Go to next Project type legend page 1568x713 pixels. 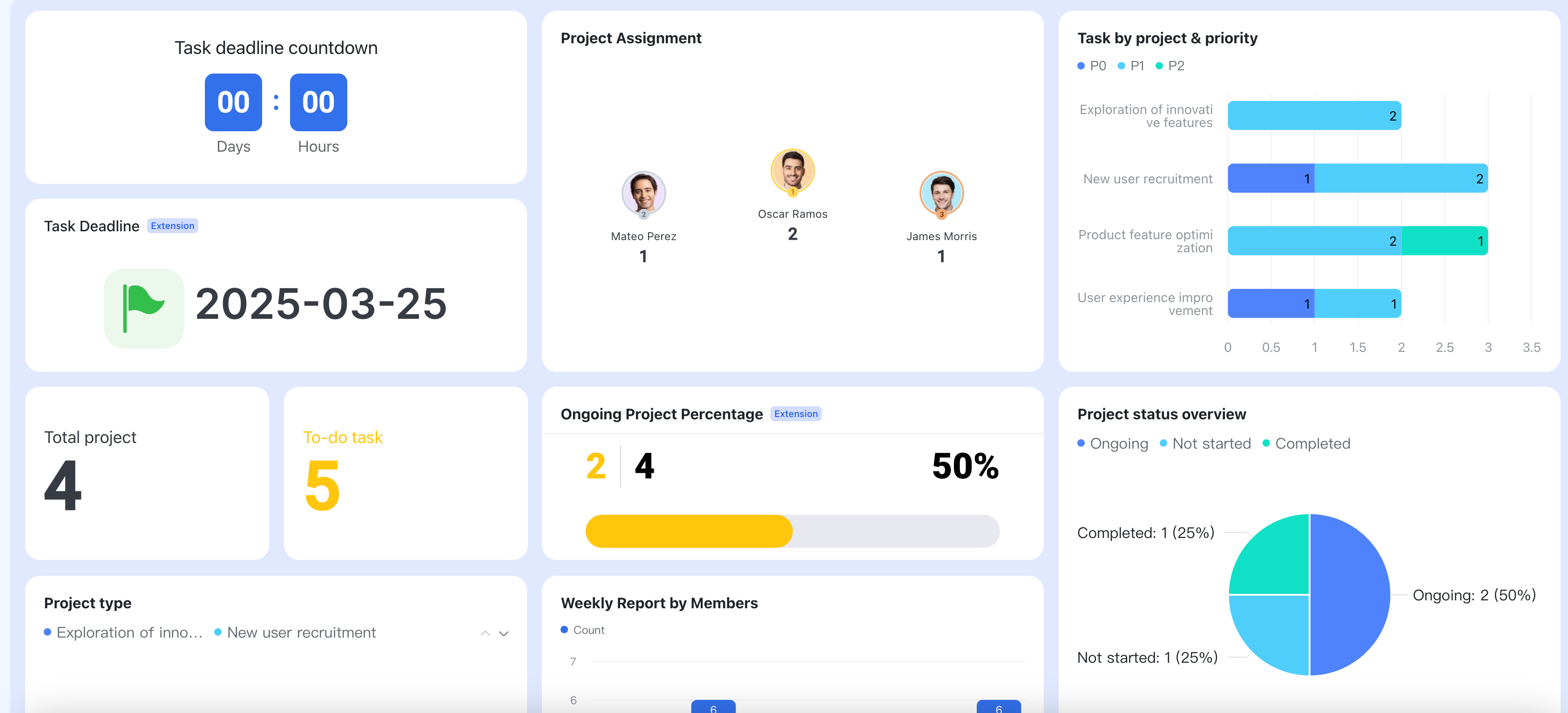tap(503, 633)
